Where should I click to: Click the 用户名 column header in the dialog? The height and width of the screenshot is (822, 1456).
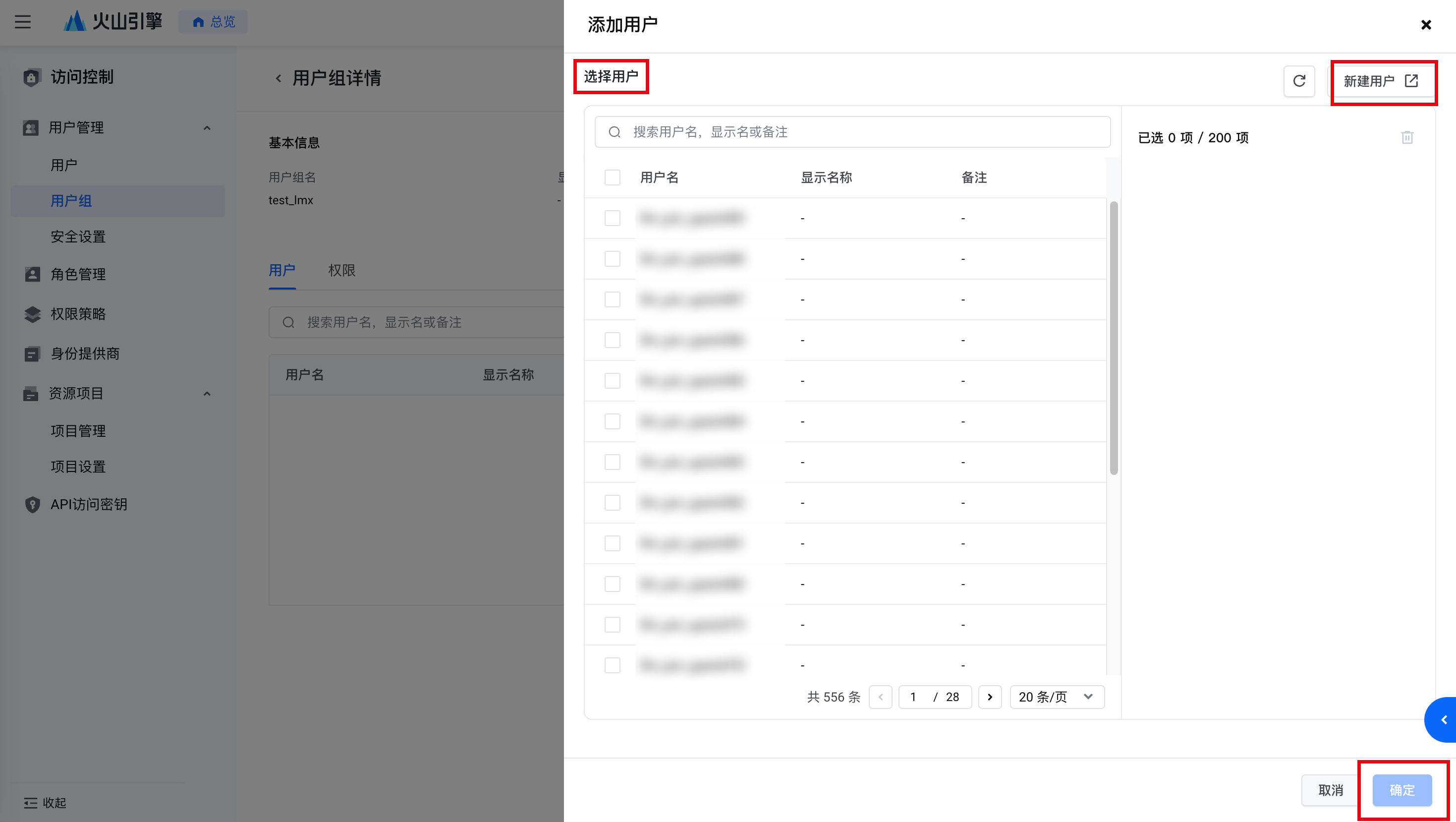click(x=659, y=177)
